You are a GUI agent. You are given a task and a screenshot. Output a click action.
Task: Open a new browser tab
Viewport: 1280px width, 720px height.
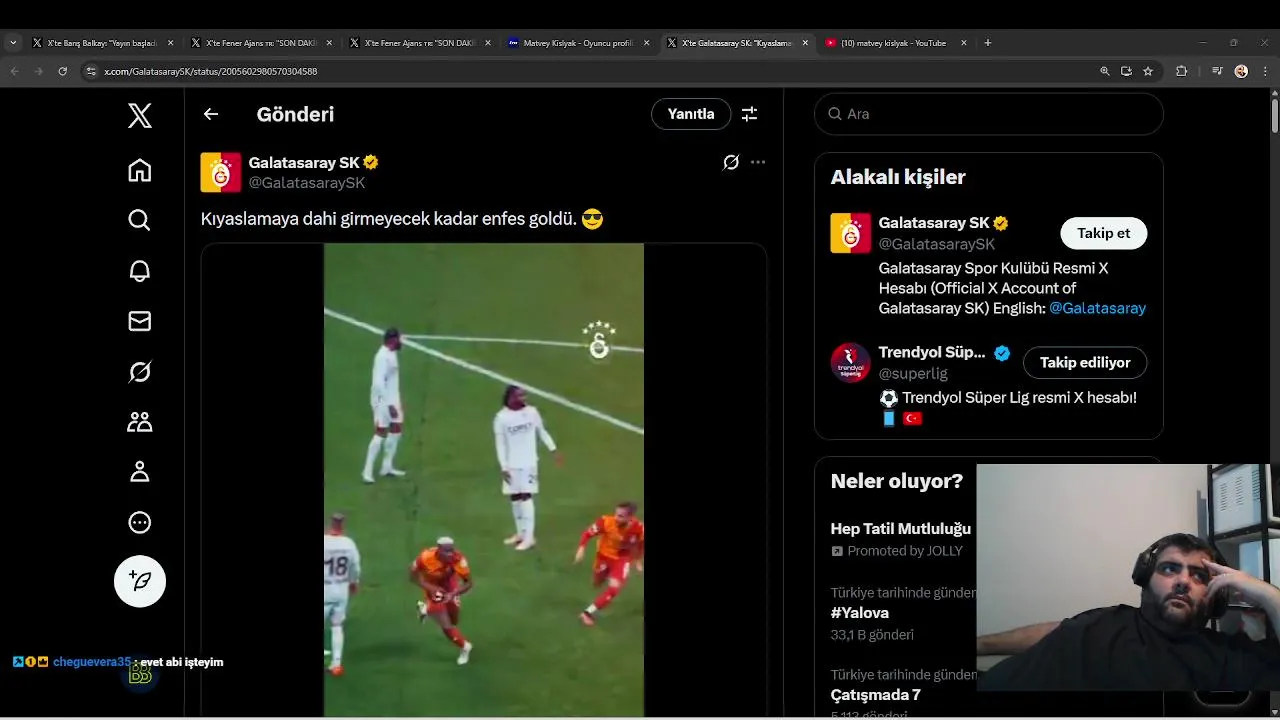click(988, 43)
